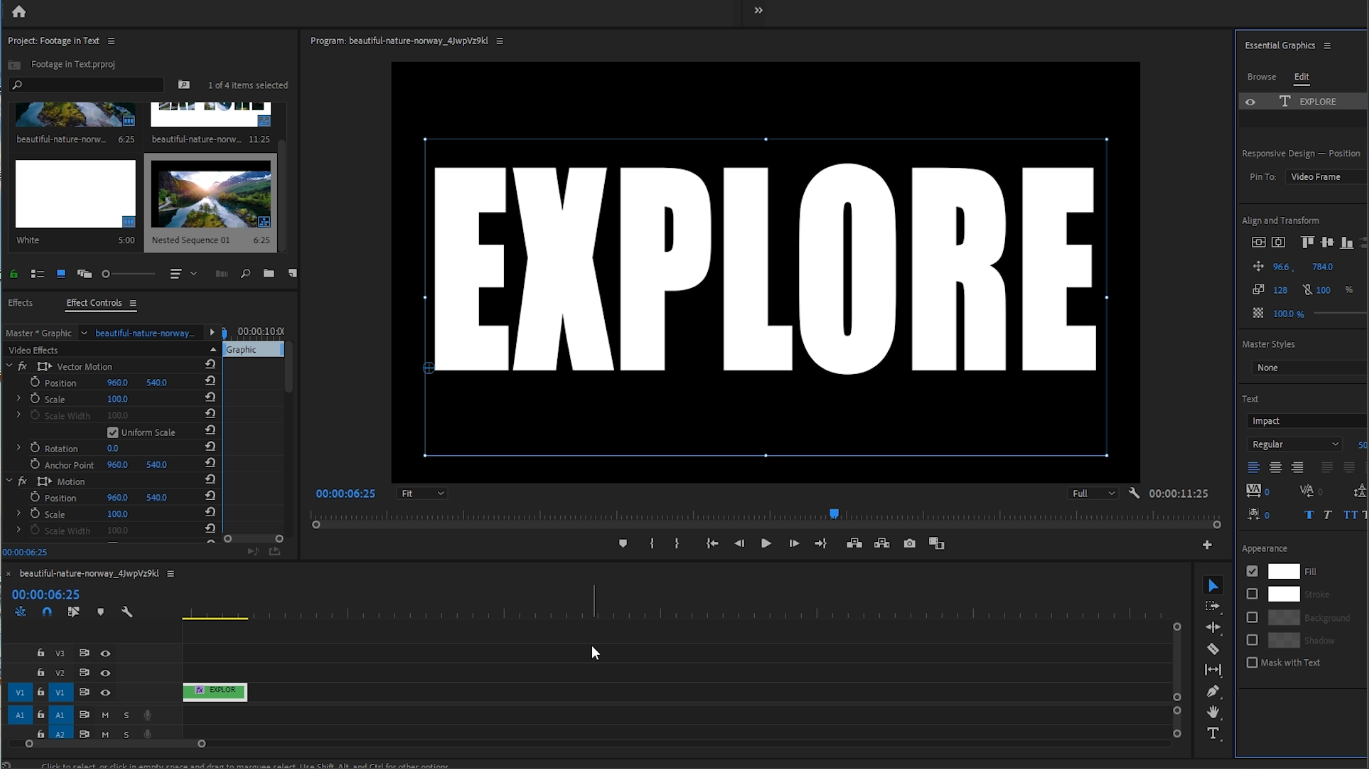1369x769 pixels.
Task: Open Essential Graphics panel menu
Action: click(x=1327, y=46)
